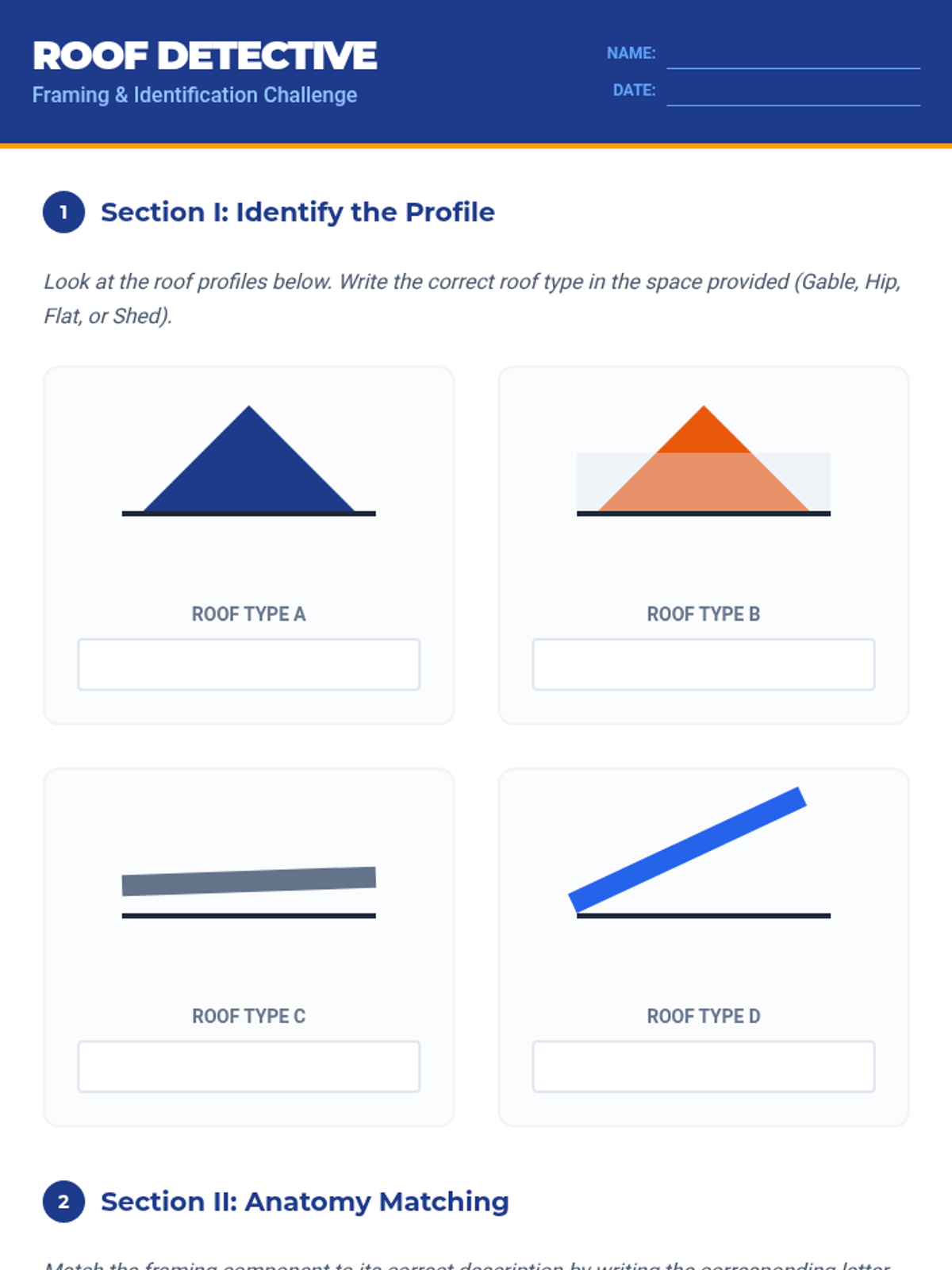The width and height of the screenshot is (952, 1270).
Task: Focus the Roof Type C answer box
Action: coord(248,1066)
